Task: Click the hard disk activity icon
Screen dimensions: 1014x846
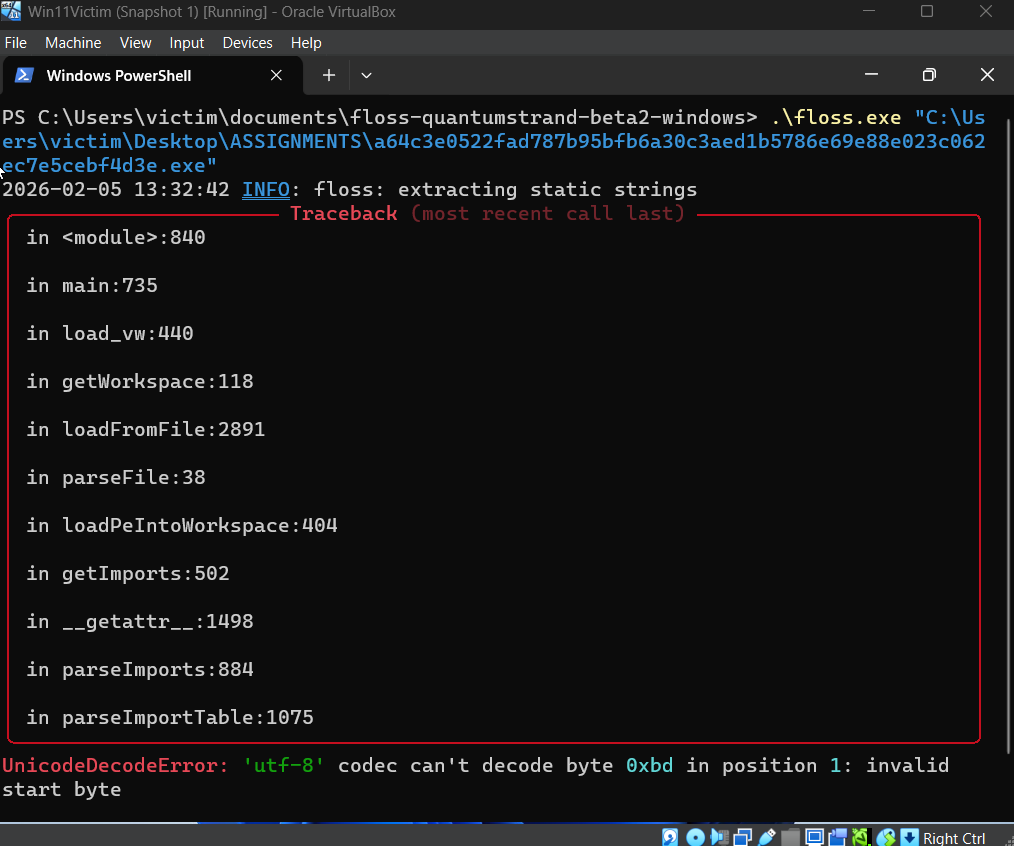Action: click(x=668, y=838)
